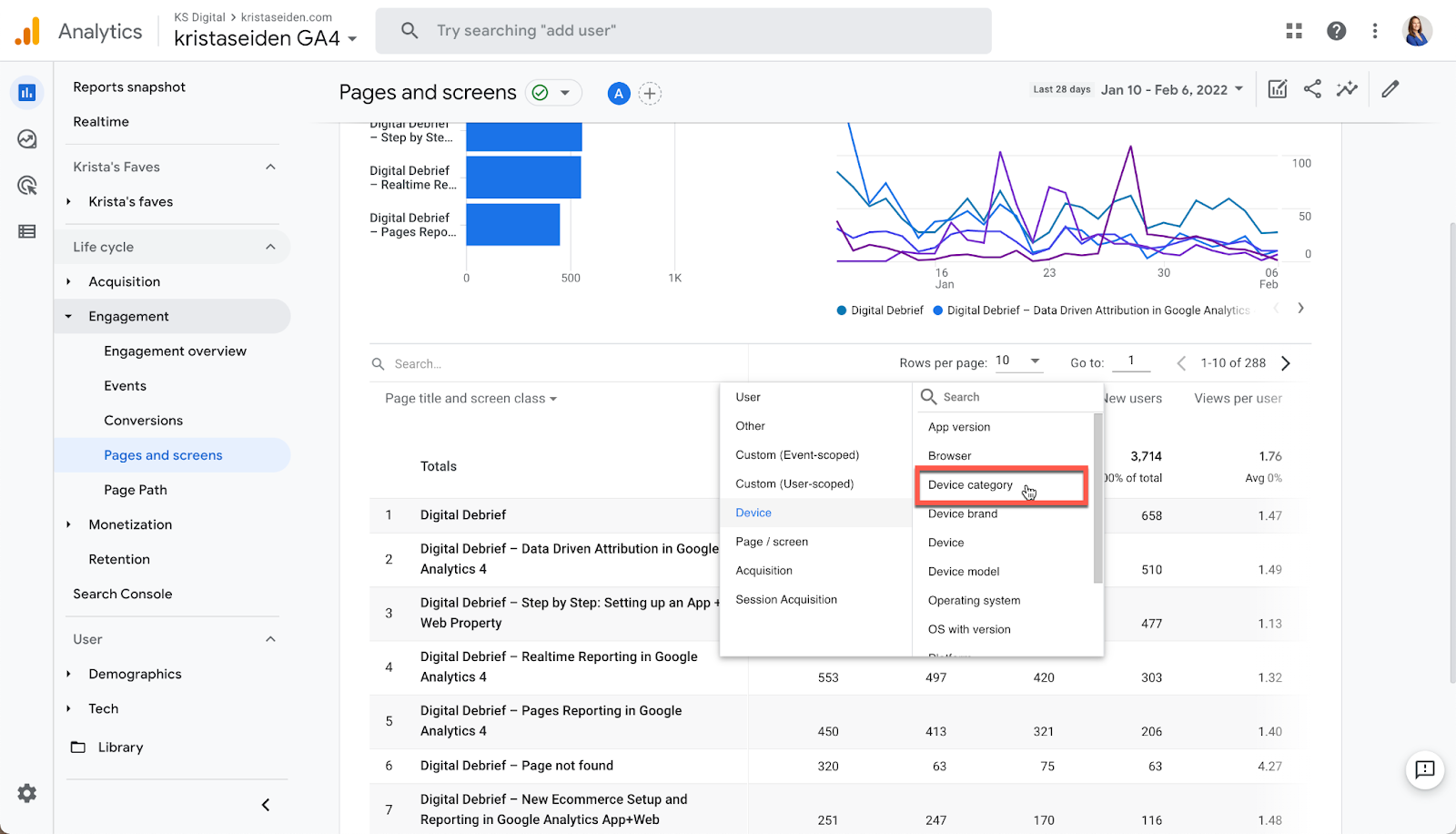
Task: Open the date range dropdown
Action: [1171, 89]
